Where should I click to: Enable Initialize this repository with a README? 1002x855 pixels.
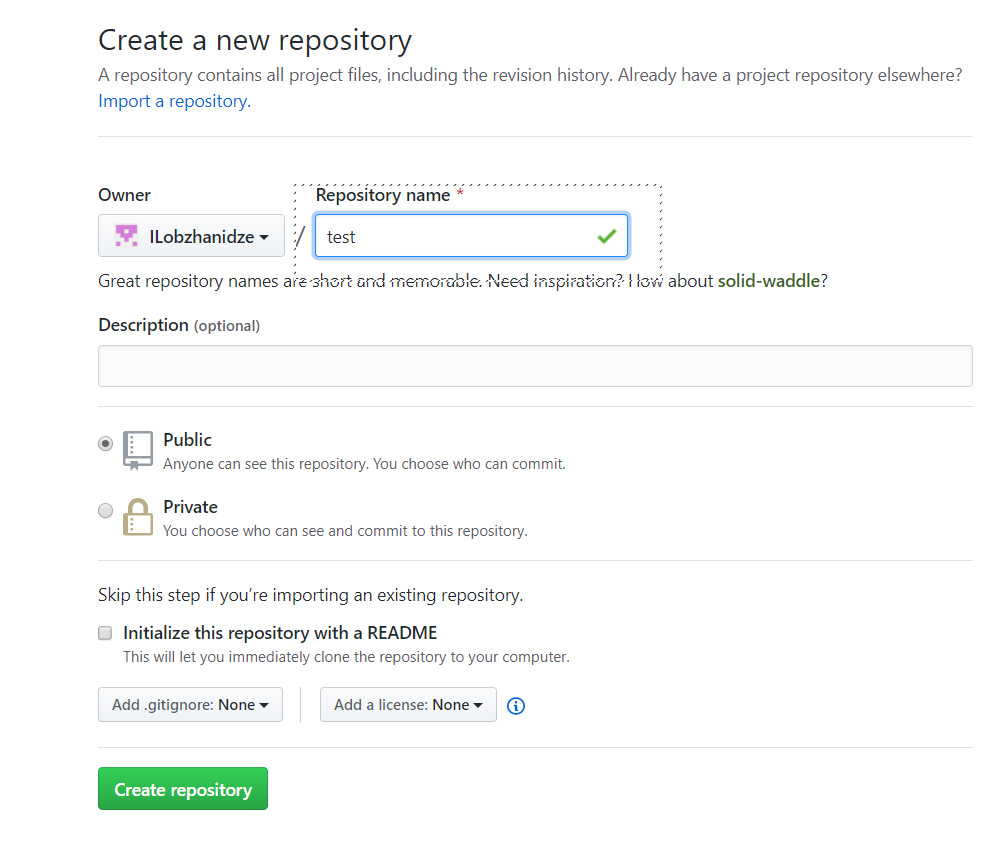click(x=105, y=633)
